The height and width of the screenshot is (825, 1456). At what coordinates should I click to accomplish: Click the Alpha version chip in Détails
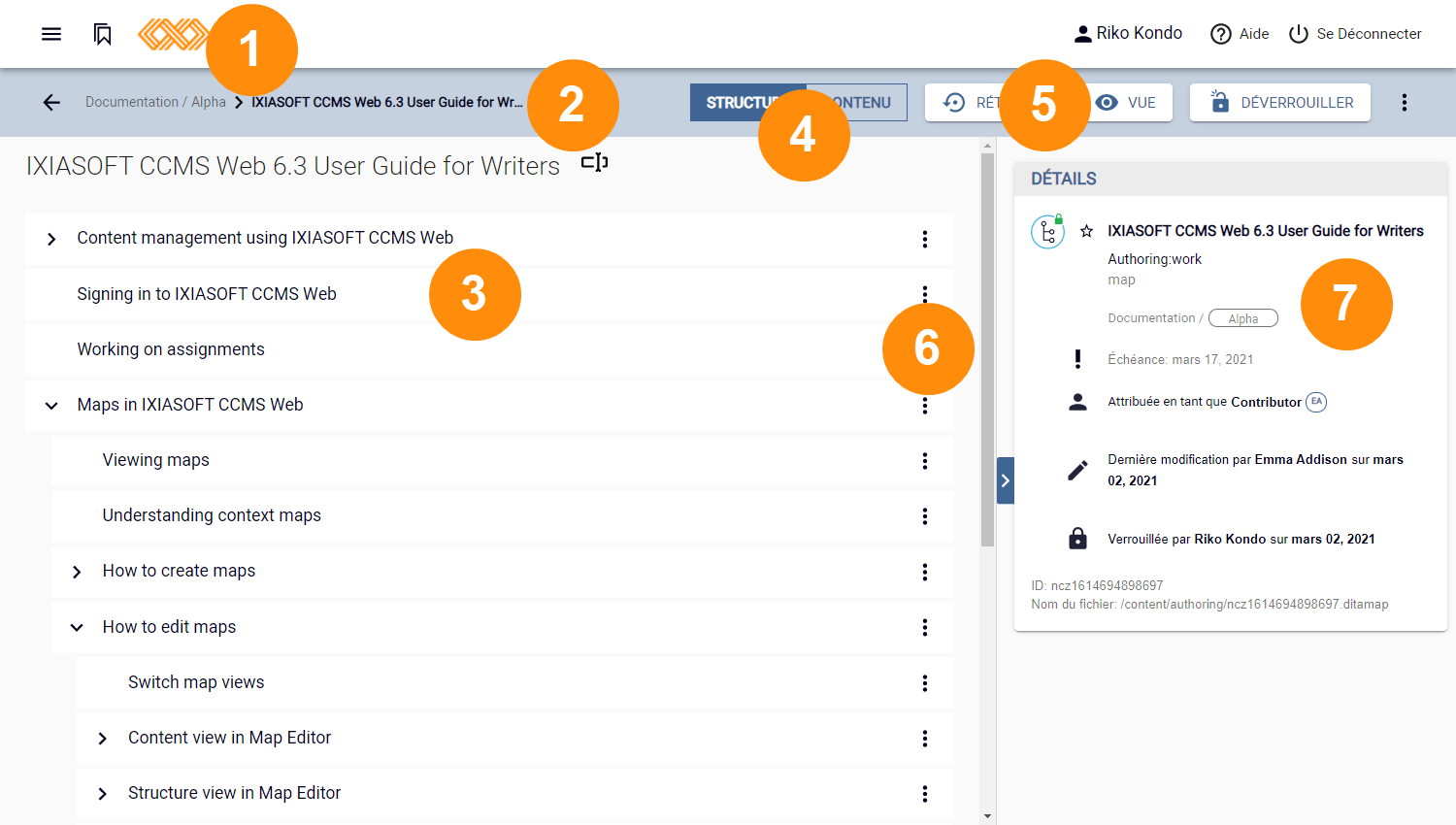coord(1243,318)
